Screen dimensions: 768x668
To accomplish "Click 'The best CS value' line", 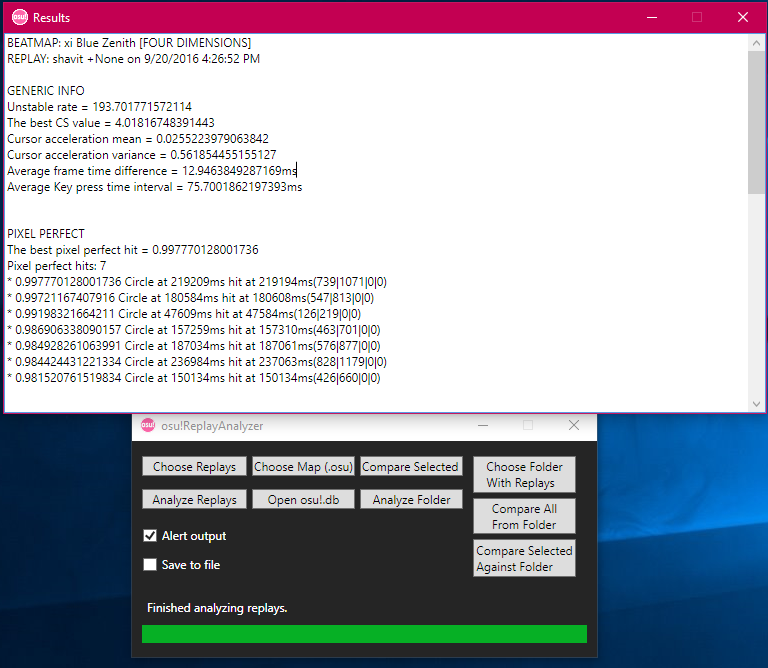I will (111, 122).
